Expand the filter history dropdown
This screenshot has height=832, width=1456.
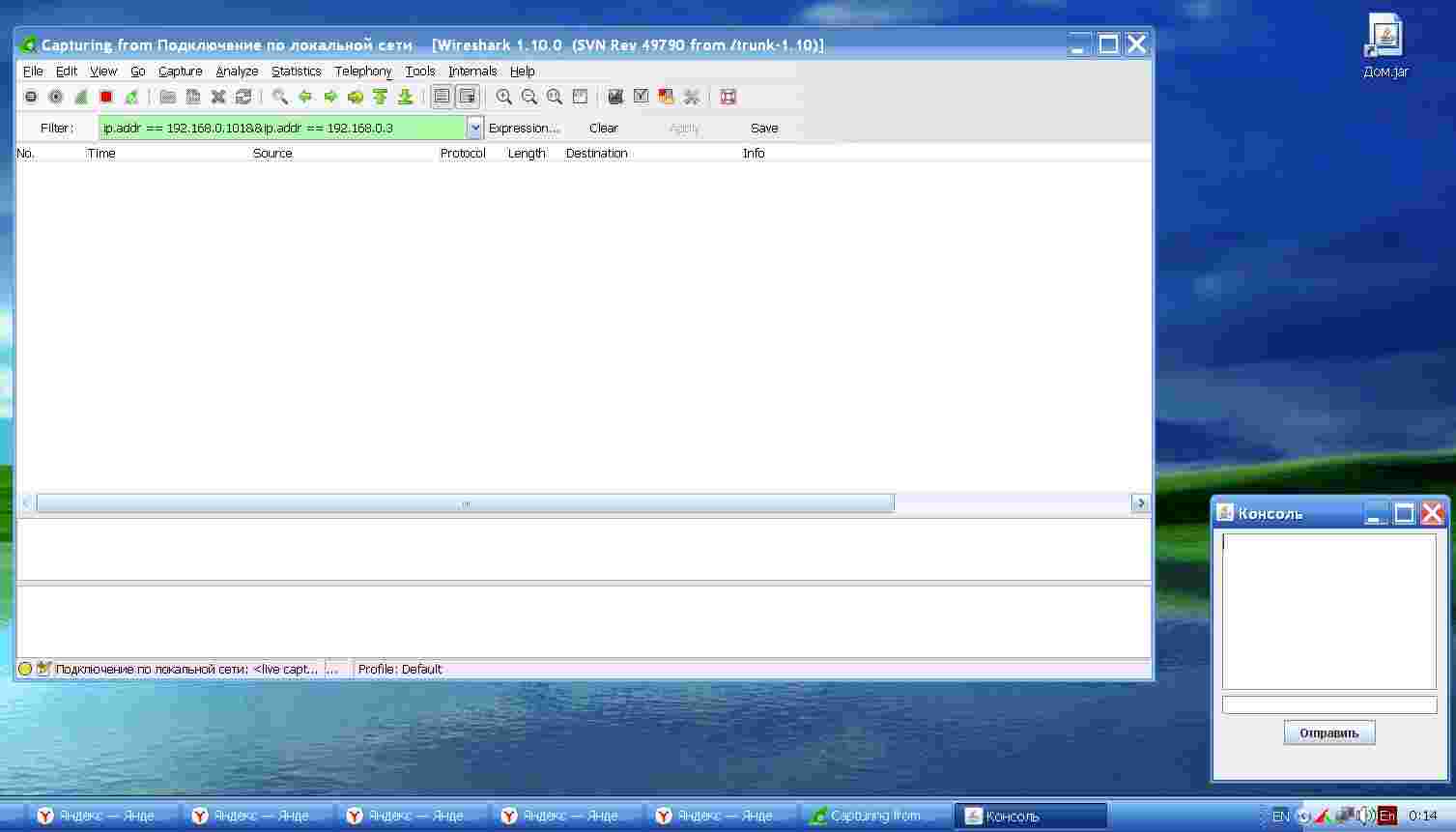click(474, 128)
